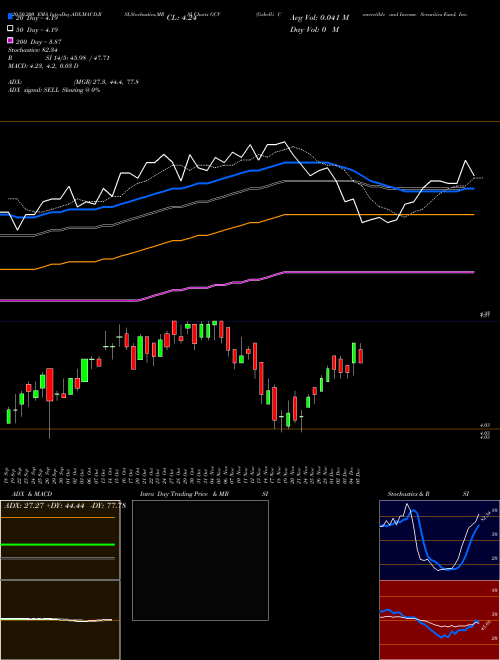Open the MACD lower-left indicator panel
500x660 pixels.
60,620
